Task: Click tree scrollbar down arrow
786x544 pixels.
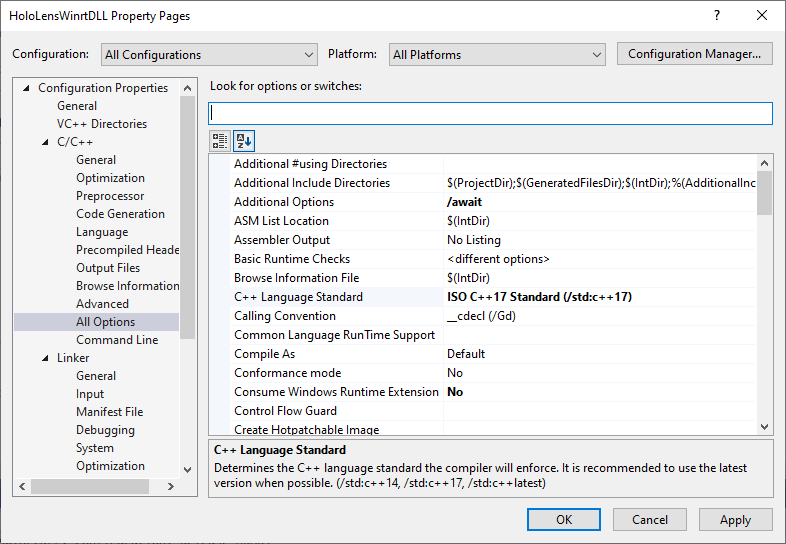Action: (187, 470)
